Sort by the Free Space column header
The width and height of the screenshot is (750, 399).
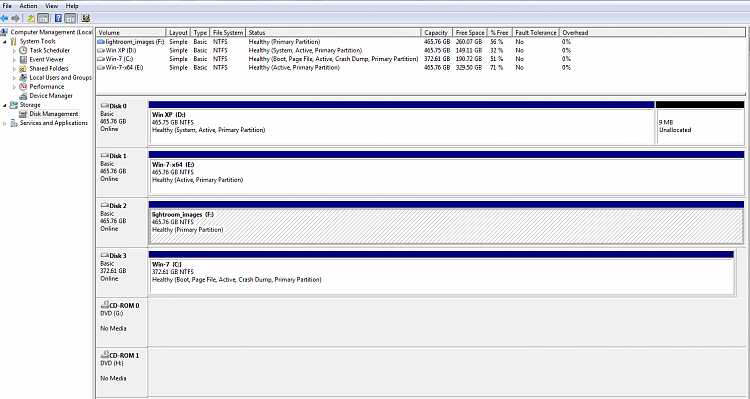point(470,33)
